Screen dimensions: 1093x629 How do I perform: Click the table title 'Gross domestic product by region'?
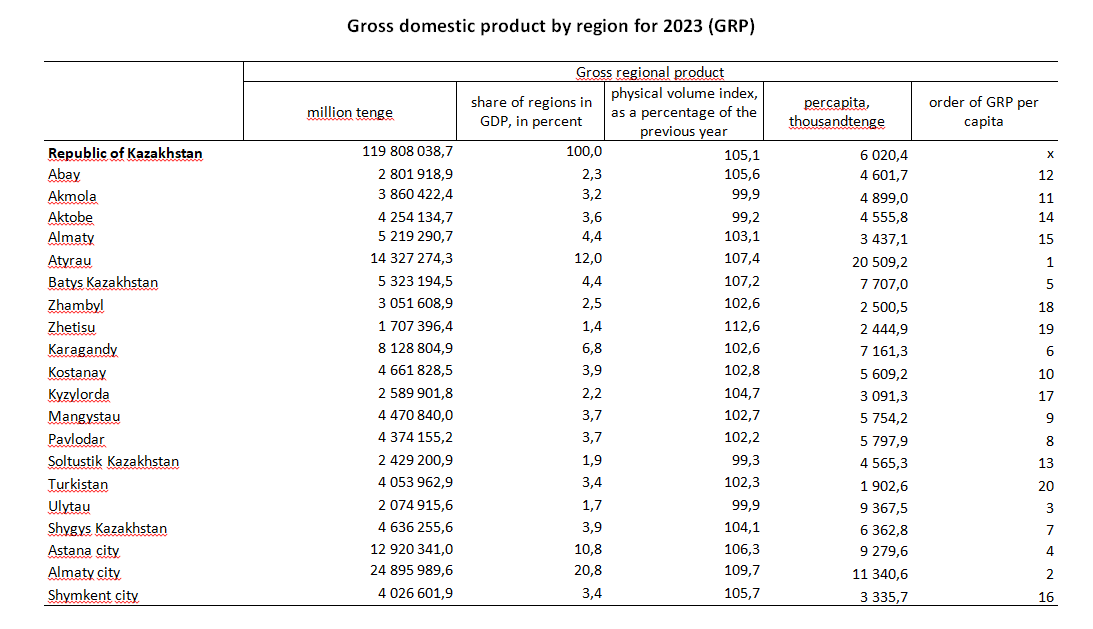tap(550, 26)
